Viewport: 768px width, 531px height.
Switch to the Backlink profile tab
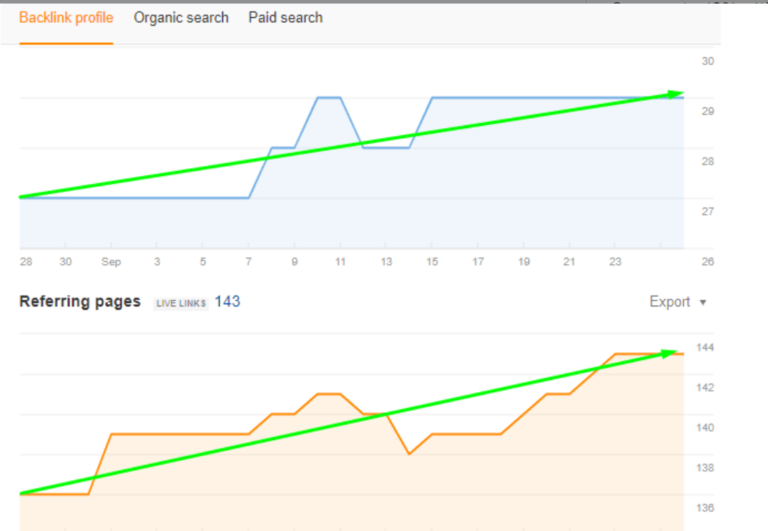point(66,18)
